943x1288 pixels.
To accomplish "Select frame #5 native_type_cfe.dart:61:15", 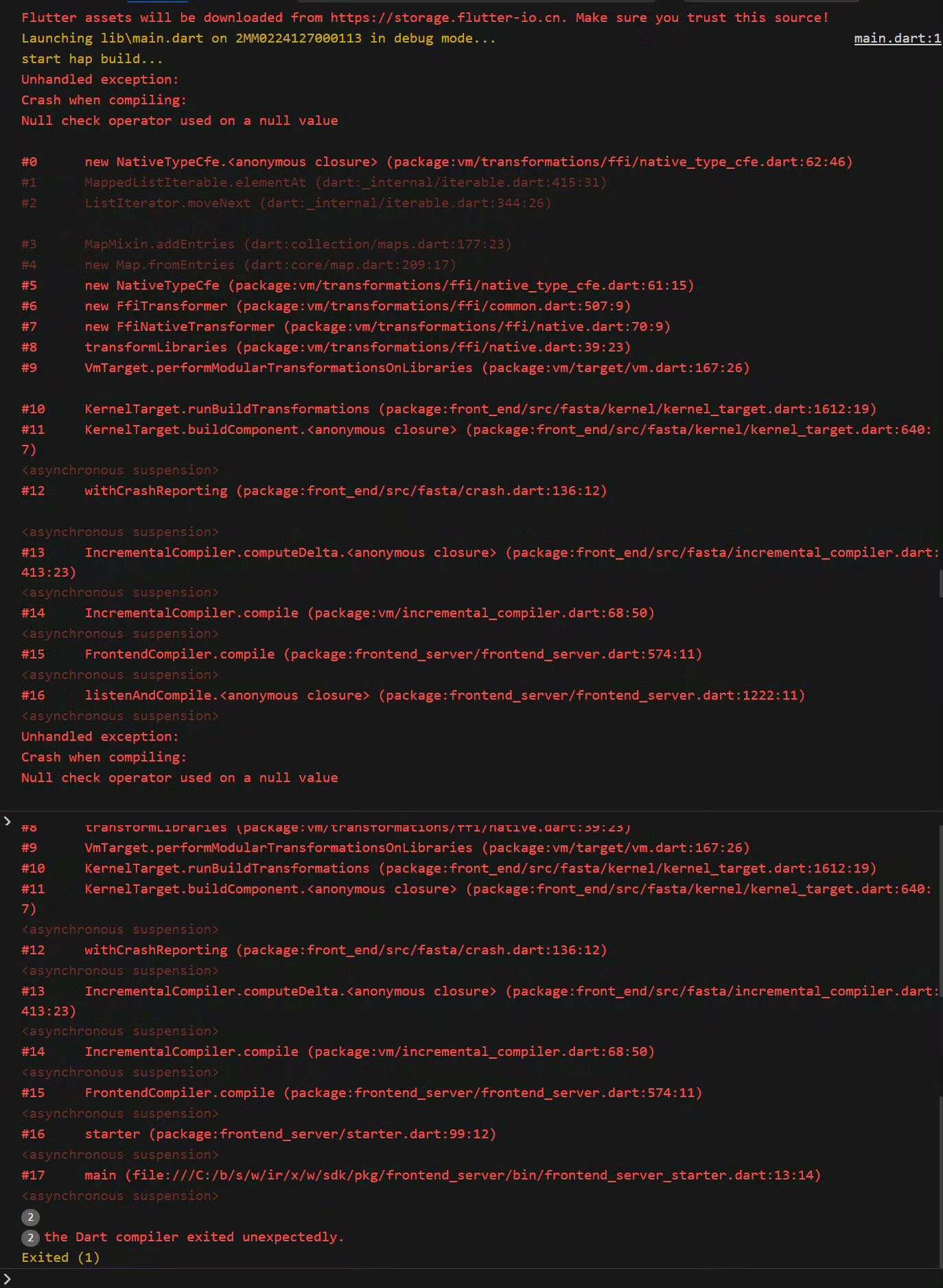I will tap(358, 286).
